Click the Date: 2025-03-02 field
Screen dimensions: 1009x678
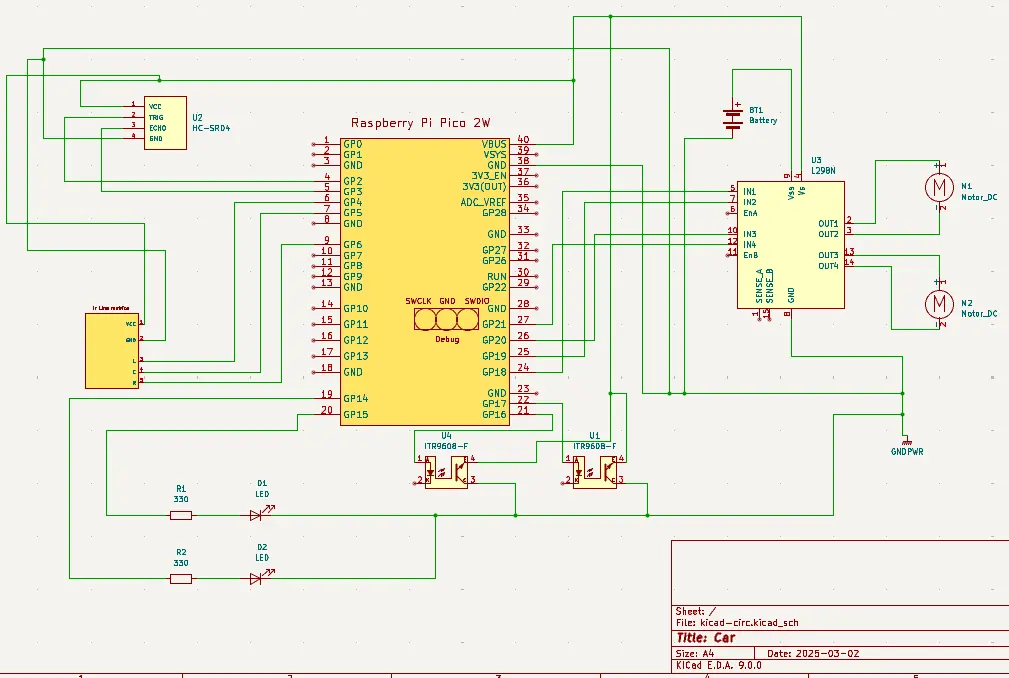click(x=813, y=653)
